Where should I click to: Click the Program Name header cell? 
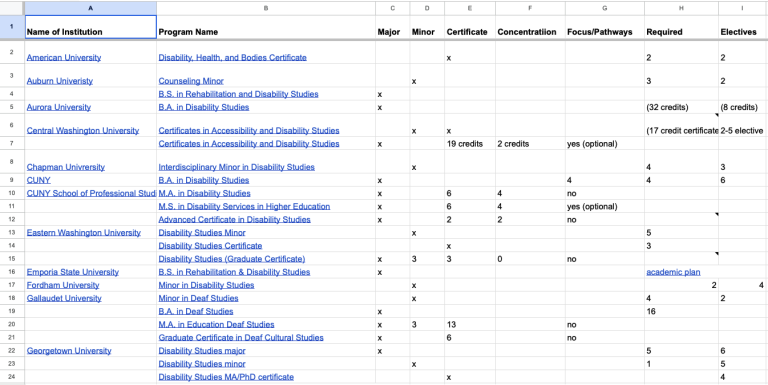266,27
